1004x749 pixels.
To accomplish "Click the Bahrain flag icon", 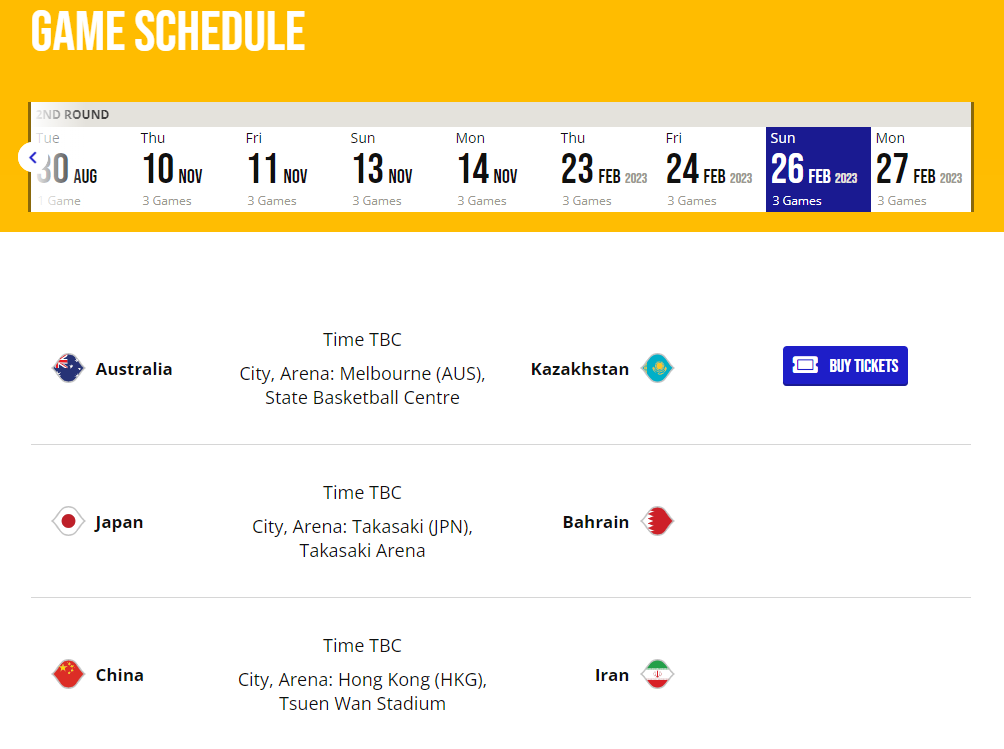I will pyautogui.click(x=658, y=521).
